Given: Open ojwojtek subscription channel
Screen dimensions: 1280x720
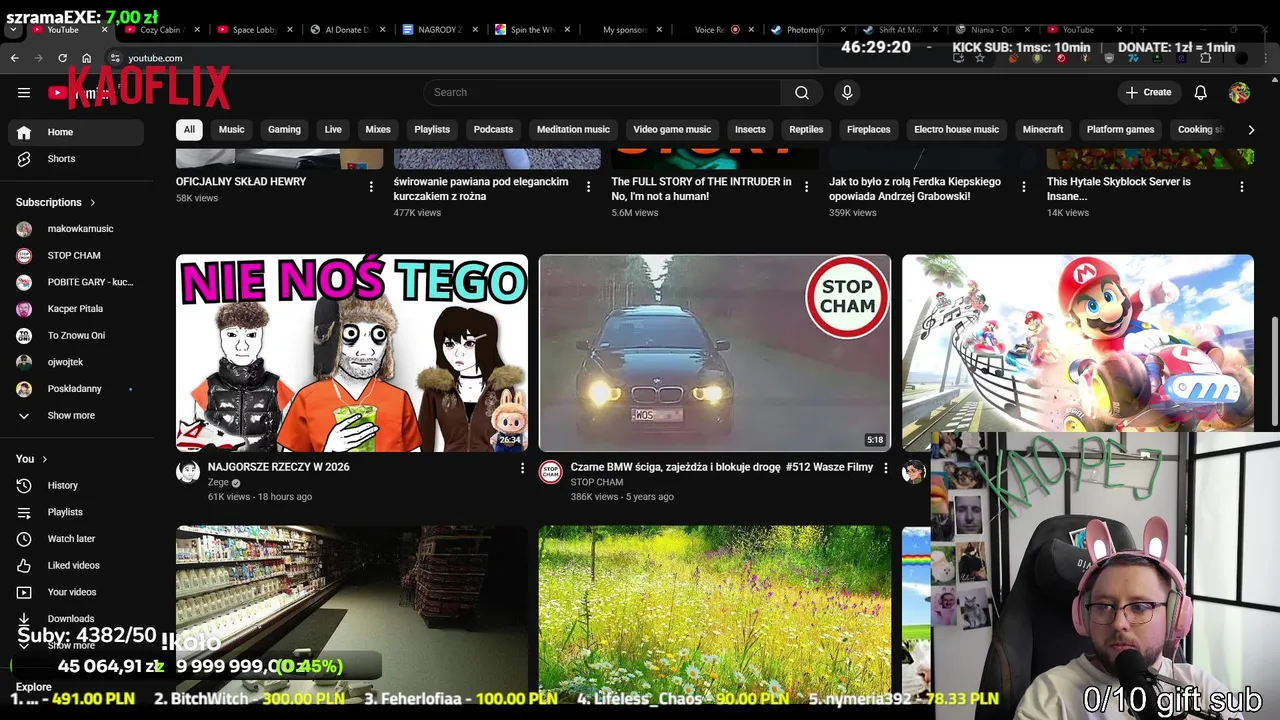Looking at the screenshot, I should [76, 362].
